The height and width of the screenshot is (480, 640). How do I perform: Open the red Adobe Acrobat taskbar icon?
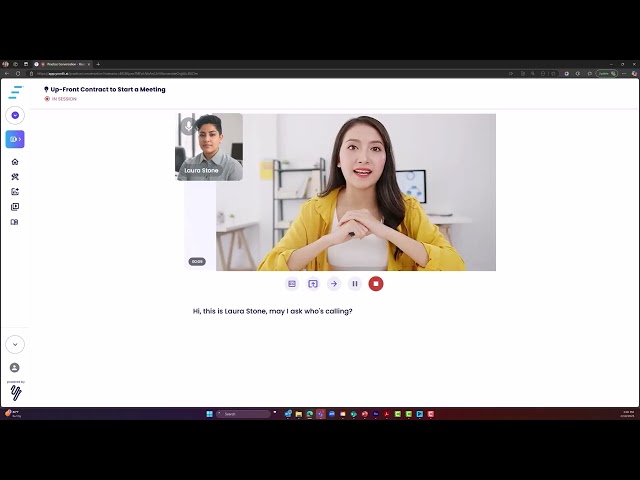[387, 414]
